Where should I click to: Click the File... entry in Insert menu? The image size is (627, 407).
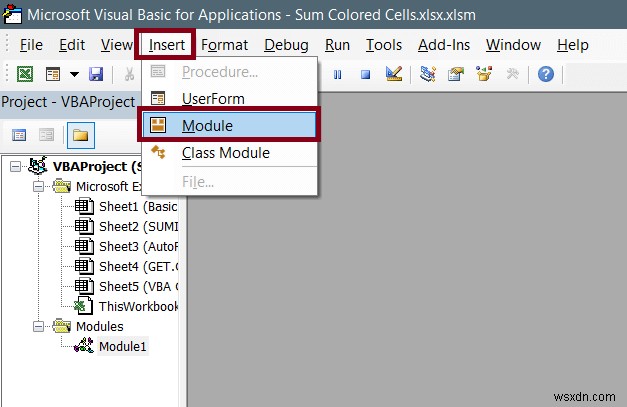tap(230, 182)
